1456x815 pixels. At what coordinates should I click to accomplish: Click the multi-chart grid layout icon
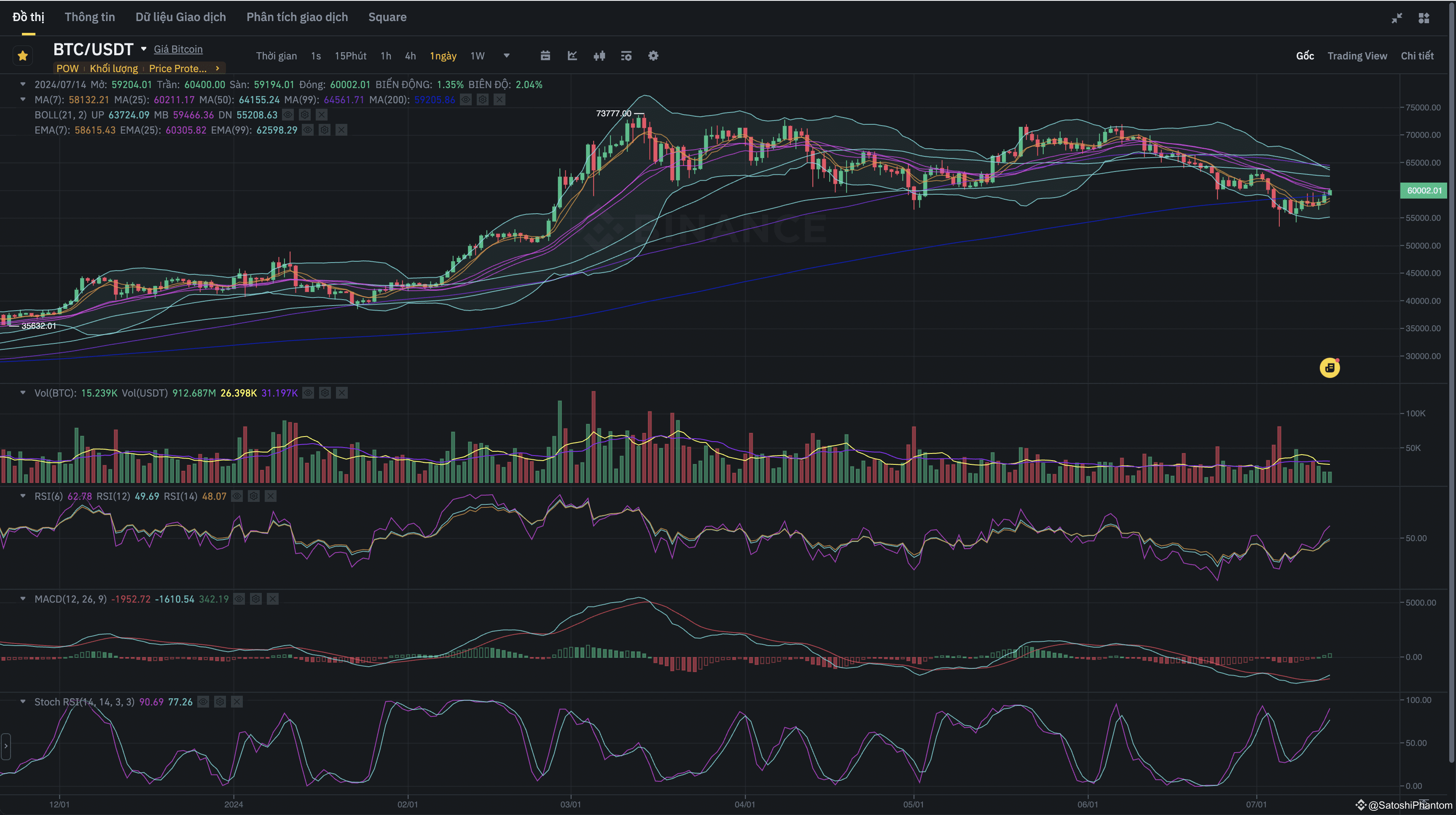[x=1423, y=18]
